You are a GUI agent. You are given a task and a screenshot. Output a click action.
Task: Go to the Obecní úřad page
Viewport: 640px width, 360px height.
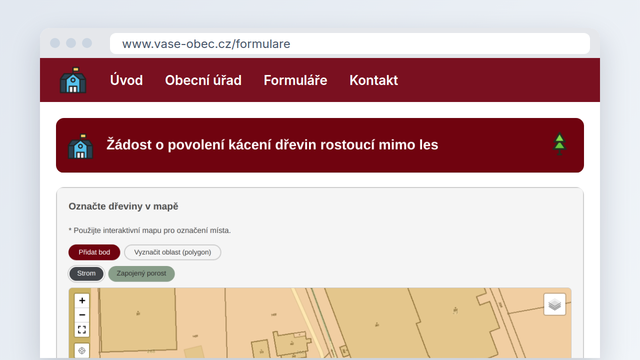point(203,80)
